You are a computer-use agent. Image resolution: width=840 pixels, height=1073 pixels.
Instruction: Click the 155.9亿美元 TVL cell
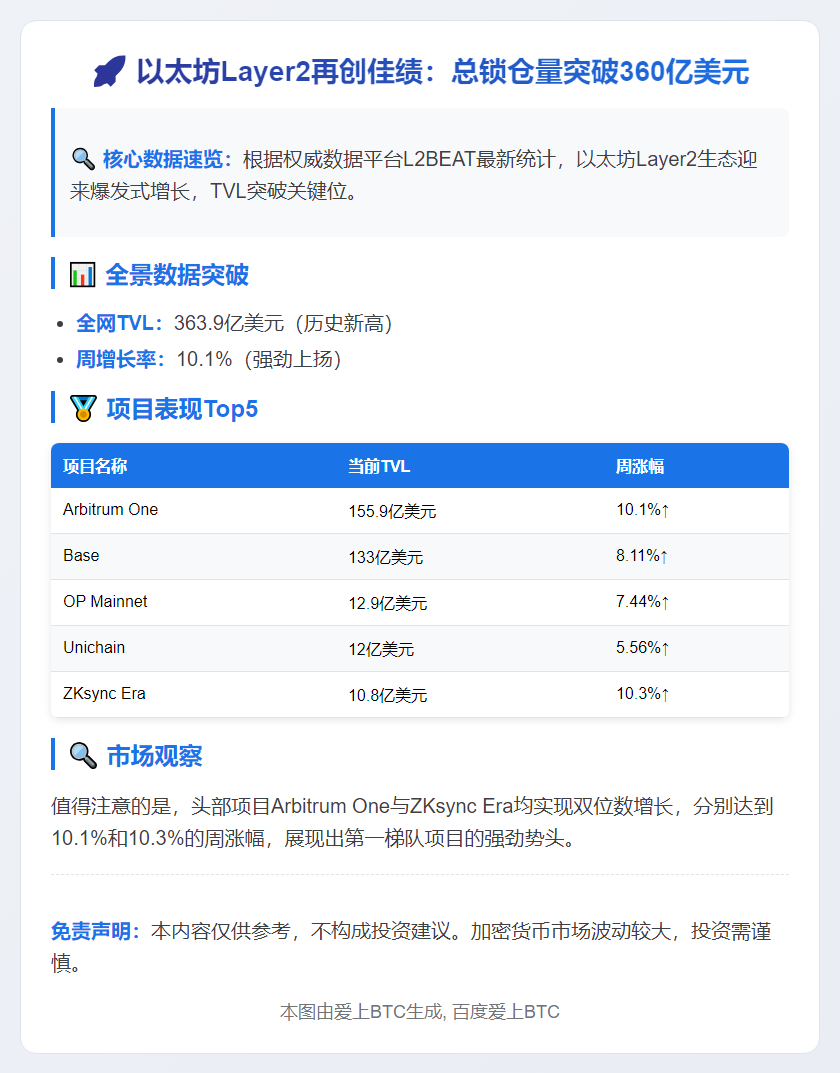pyautogui.click(x=392, y=511)
